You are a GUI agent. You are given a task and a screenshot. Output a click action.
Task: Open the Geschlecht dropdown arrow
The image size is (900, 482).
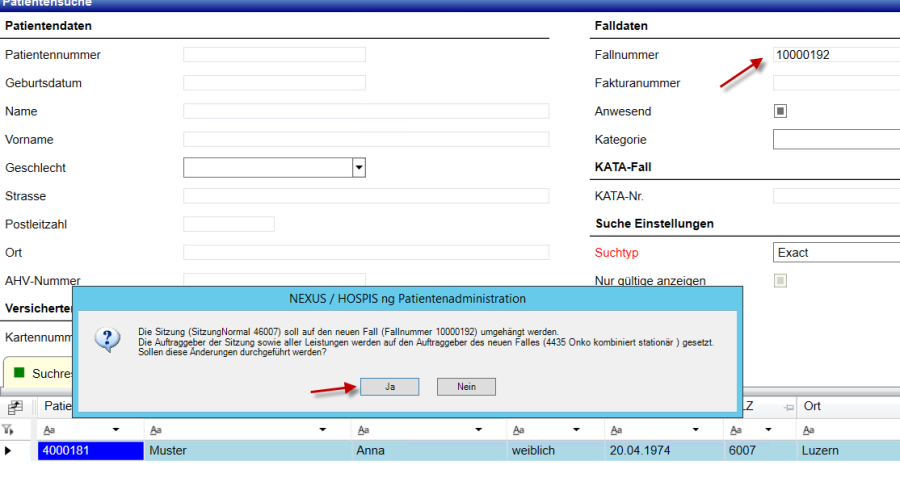click(359, 168)
